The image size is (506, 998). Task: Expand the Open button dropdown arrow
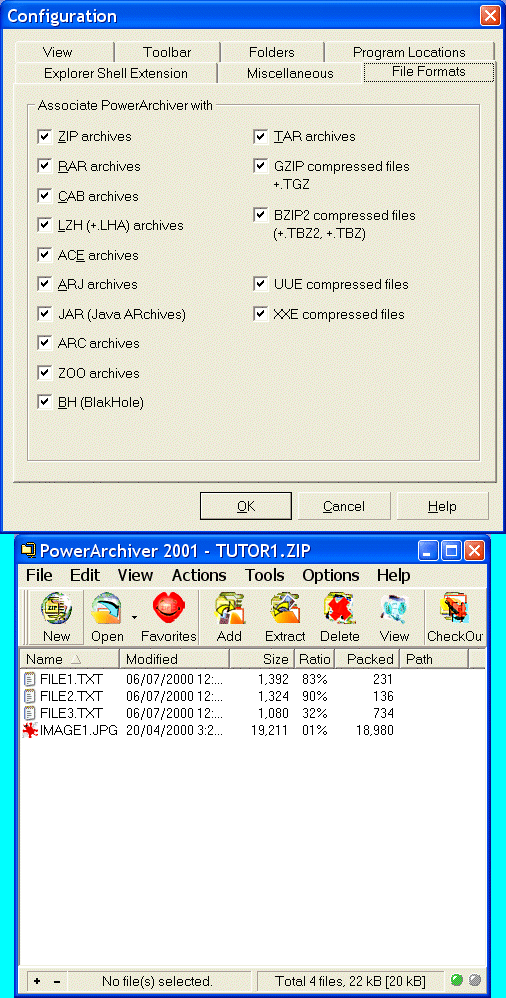tap(134, 616)
